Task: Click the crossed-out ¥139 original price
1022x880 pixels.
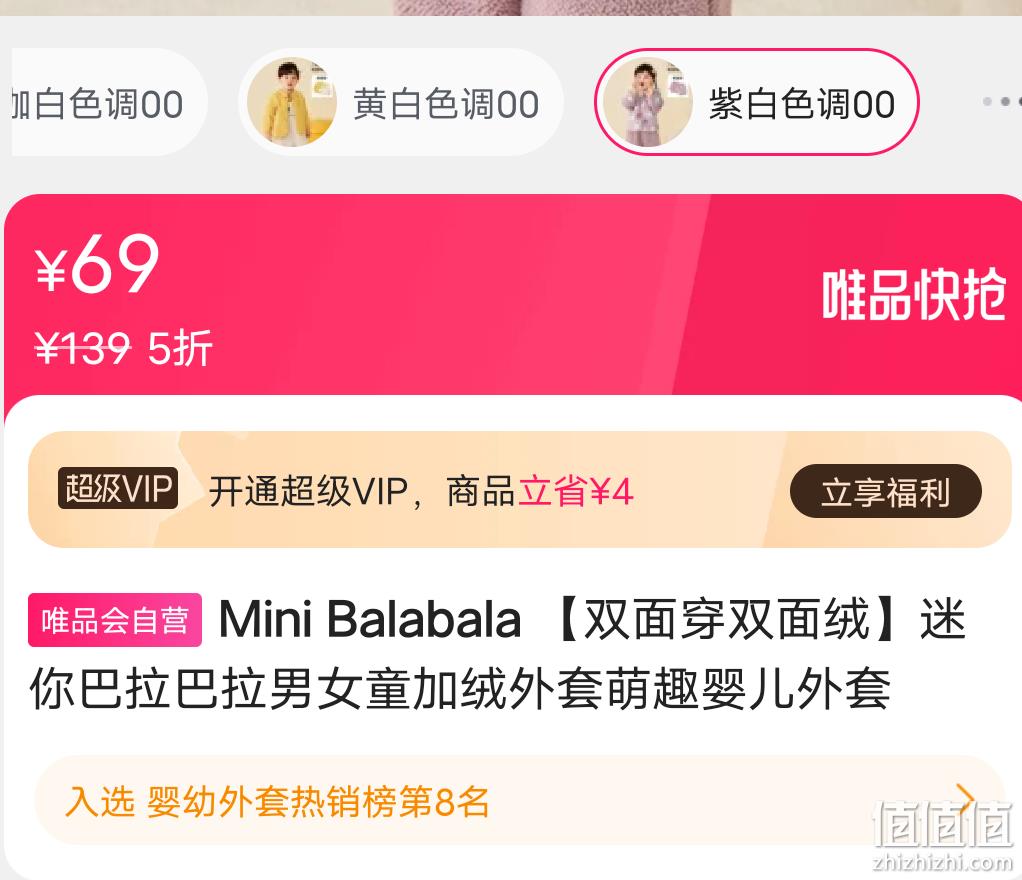Action: pos(82,348)
